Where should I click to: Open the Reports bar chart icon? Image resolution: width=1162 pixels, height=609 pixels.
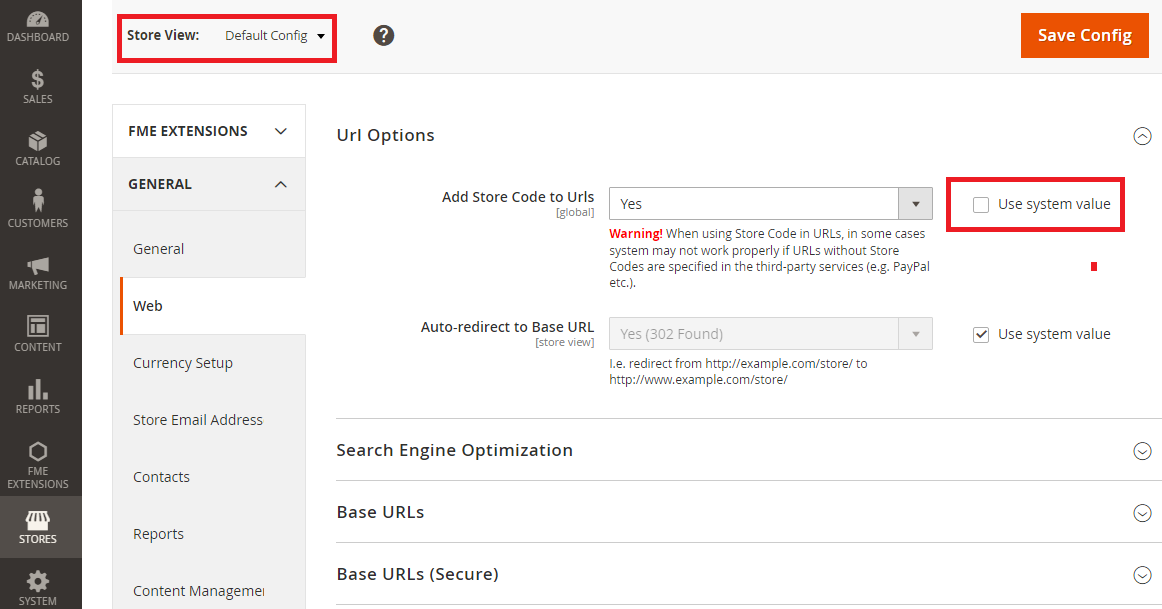(38, 389)
